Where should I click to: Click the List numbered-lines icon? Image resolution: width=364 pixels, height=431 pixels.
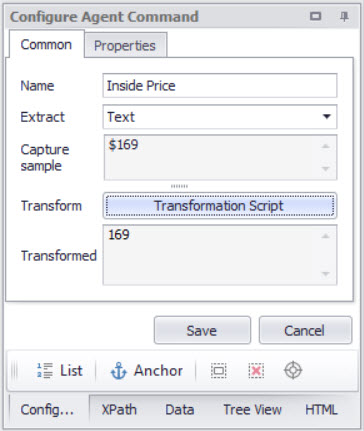pos(45,371)
